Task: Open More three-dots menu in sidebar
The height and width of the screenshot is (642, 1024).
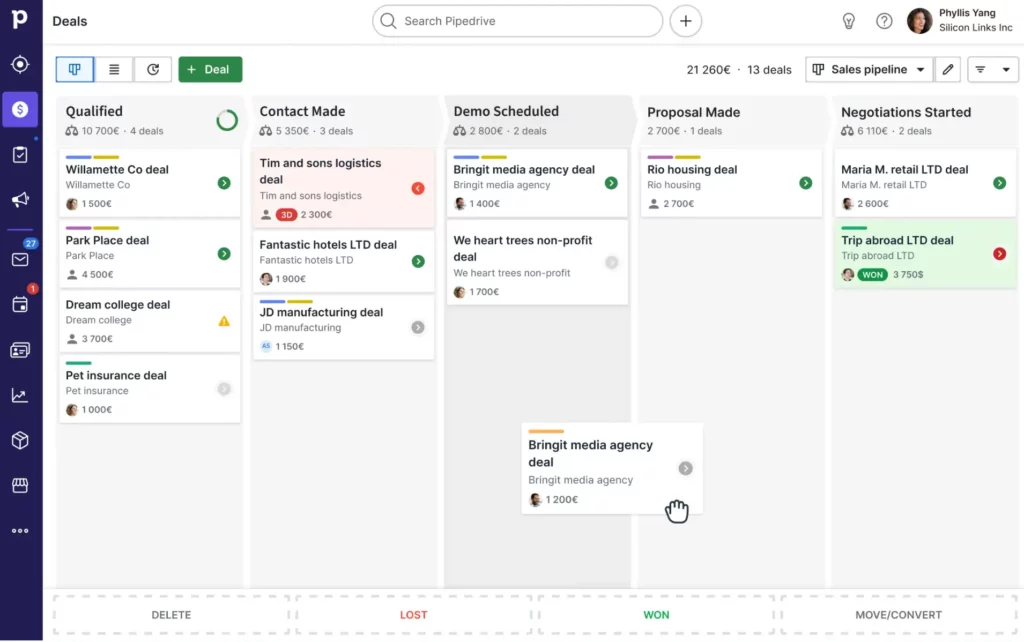Action: tap(20, 531)
